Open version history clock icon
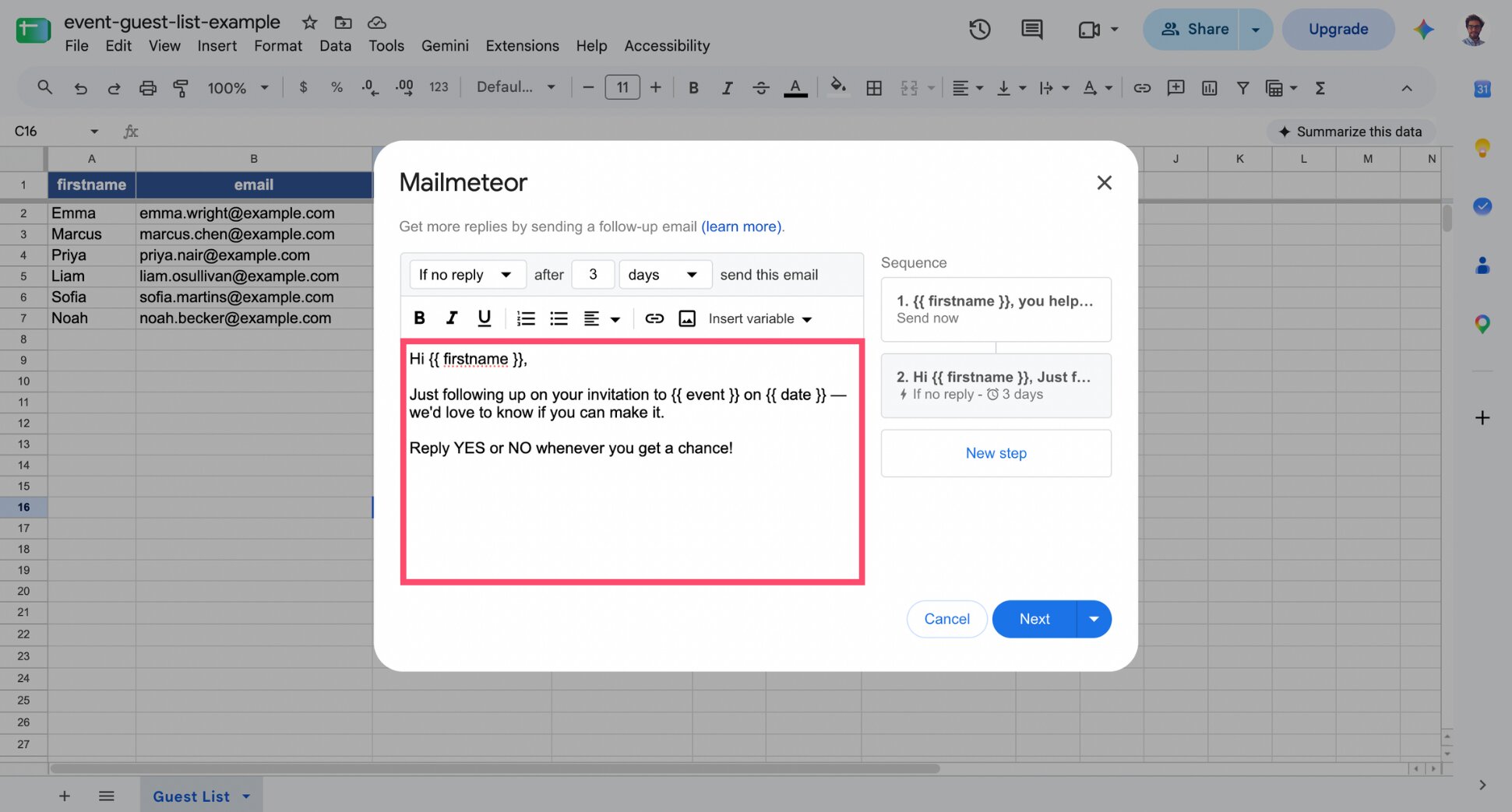Screen dimensions: 1512x812 [x=979, y=30]
